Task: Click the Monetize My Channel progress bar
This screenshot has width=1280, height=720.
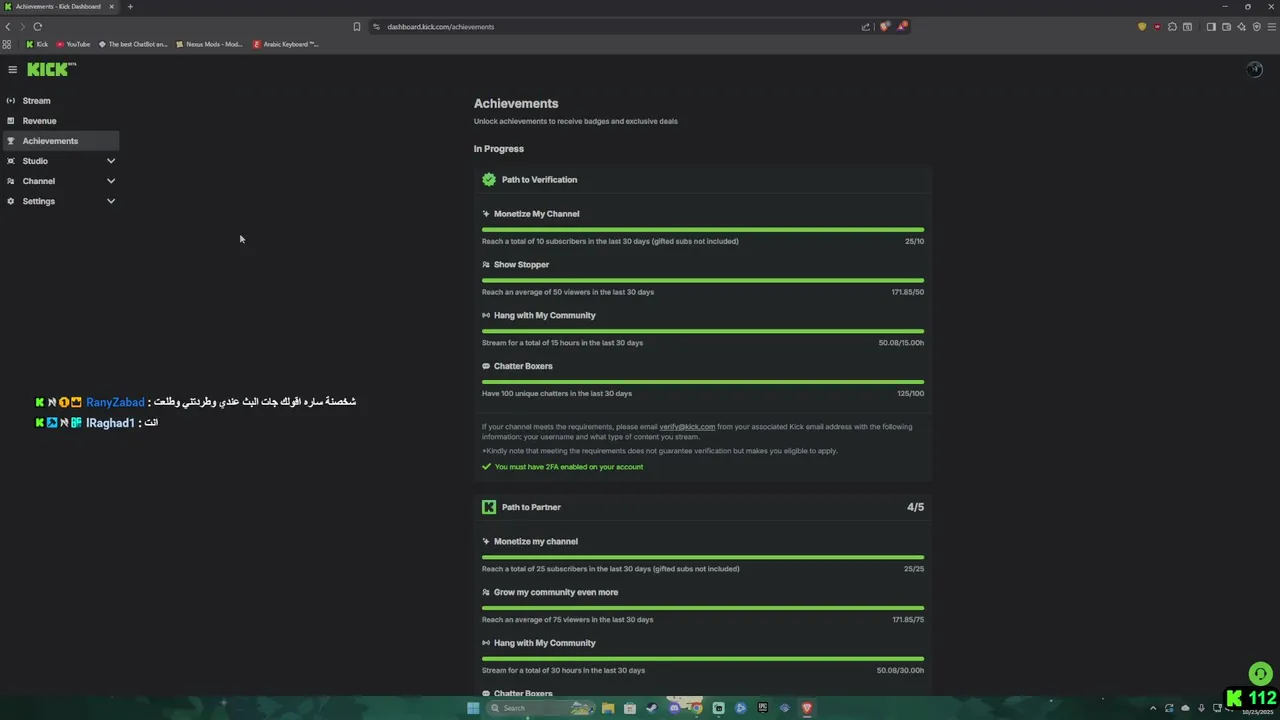Action: pos(703,230)
